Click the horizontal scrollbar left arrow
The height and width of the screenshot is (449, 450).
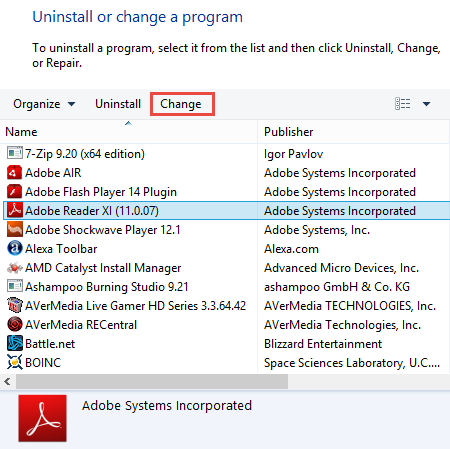[7, 381]
